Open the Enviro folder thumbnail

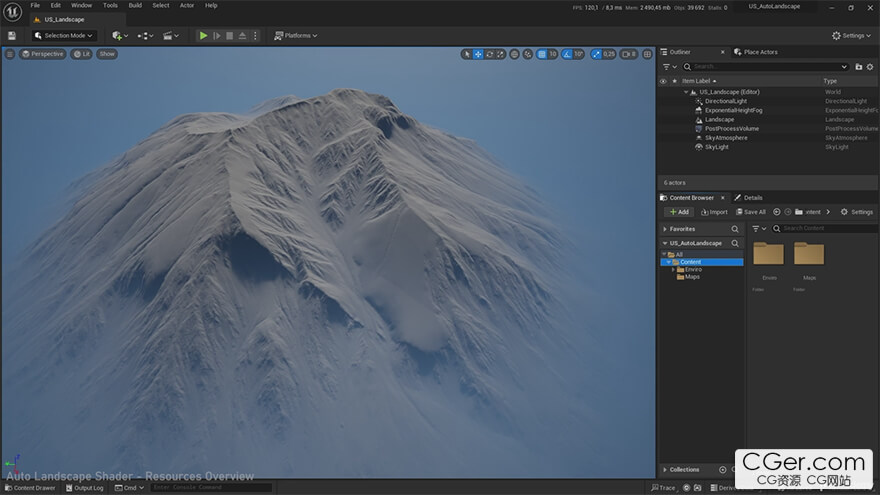(769, 254)
